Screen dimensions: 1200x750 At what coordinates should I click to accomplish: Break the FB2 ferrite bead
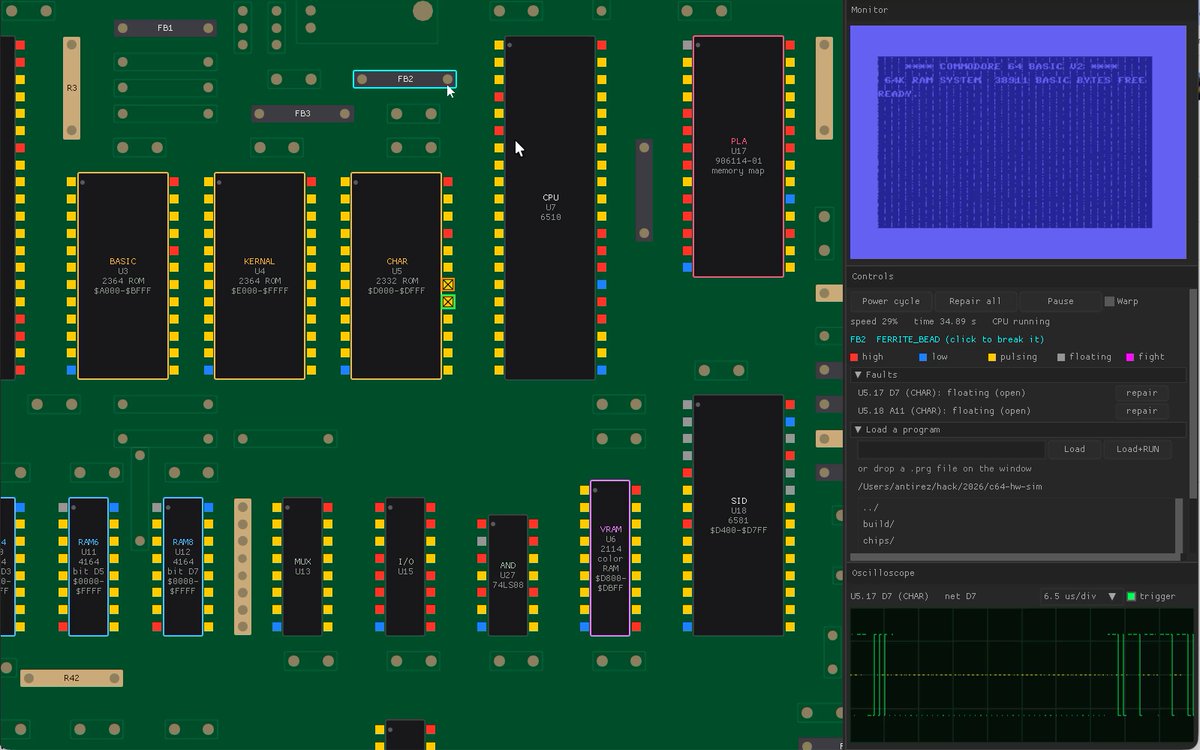pos(405,79)
